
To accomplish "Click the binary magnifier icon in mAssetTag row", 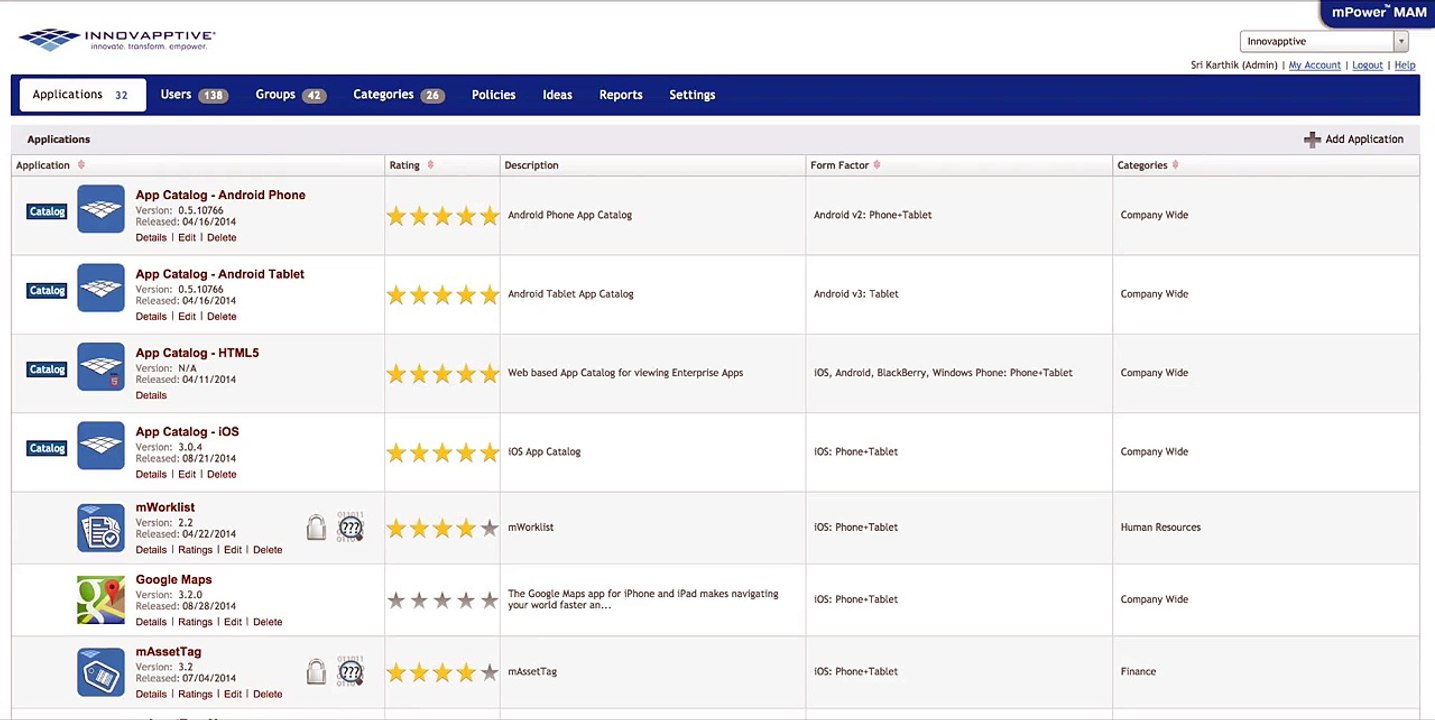I will (x=350, y=671).
